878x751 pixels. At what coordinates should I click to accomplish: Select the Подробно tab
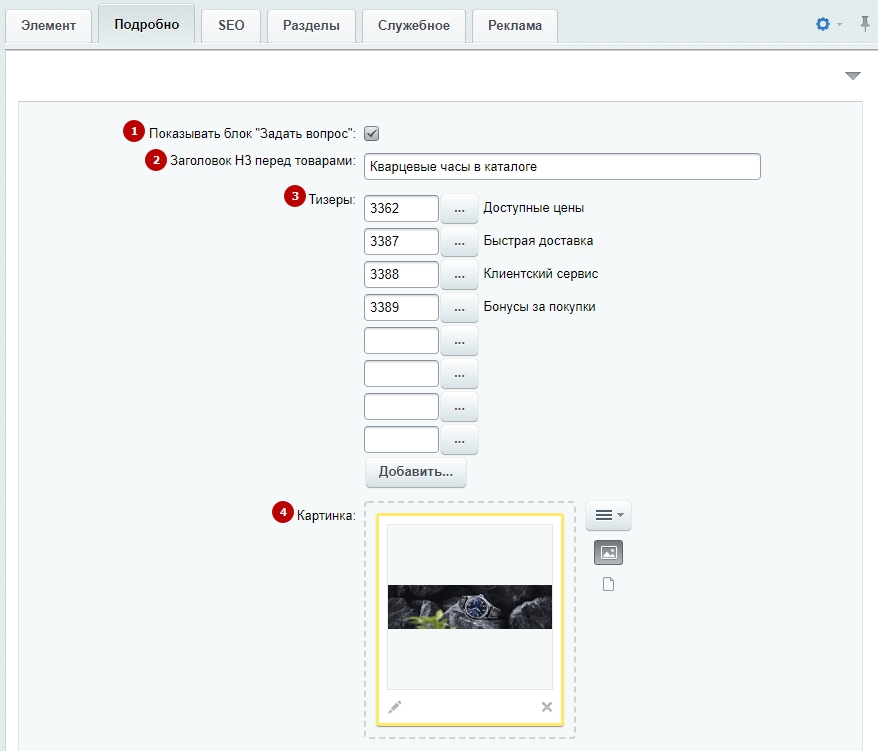pyautogui.click(x=147, y=24)
